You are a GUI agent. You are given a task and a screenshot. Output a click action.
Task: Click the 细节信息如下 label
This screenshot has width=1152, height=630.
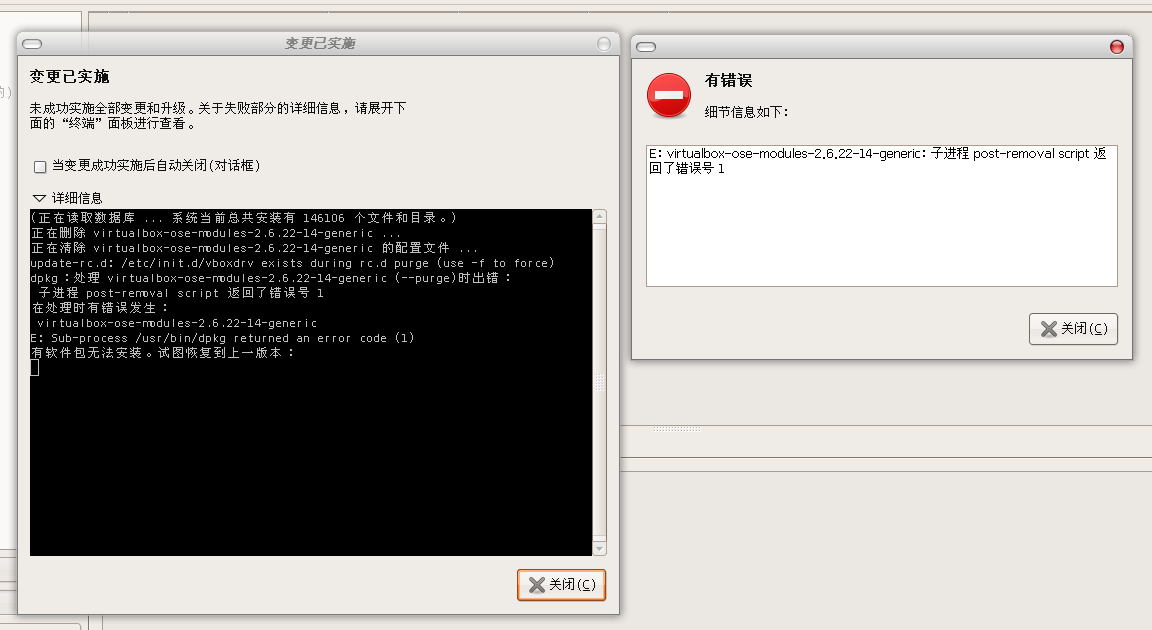746,112
